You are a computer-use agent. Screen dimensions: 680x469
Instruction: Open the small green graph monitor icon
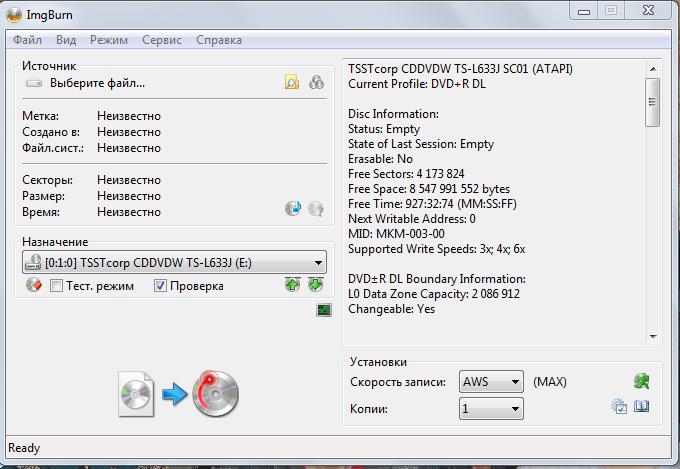point(323,310)
